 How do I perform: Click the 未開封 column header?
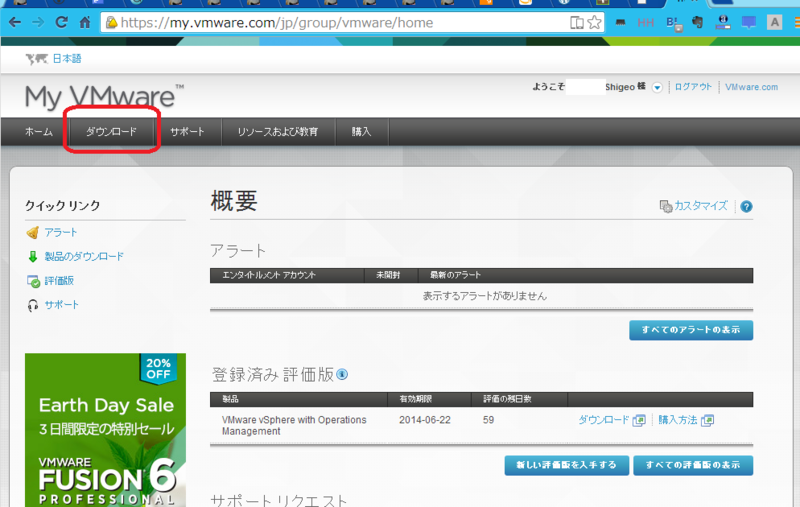[388, 275]
